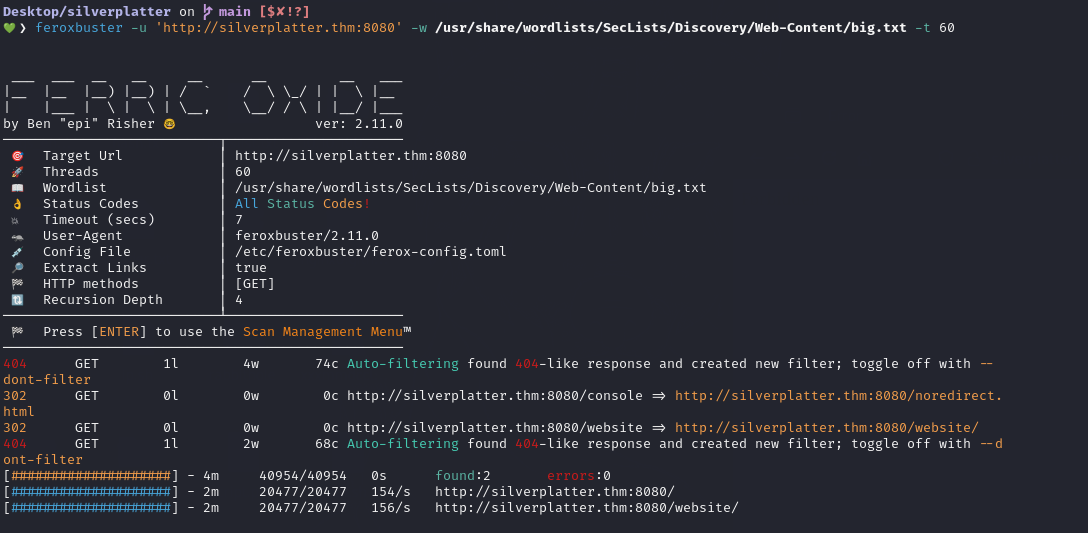
Task: Click the progress bar for /website/ scan
Action: [x=92, y=508]
